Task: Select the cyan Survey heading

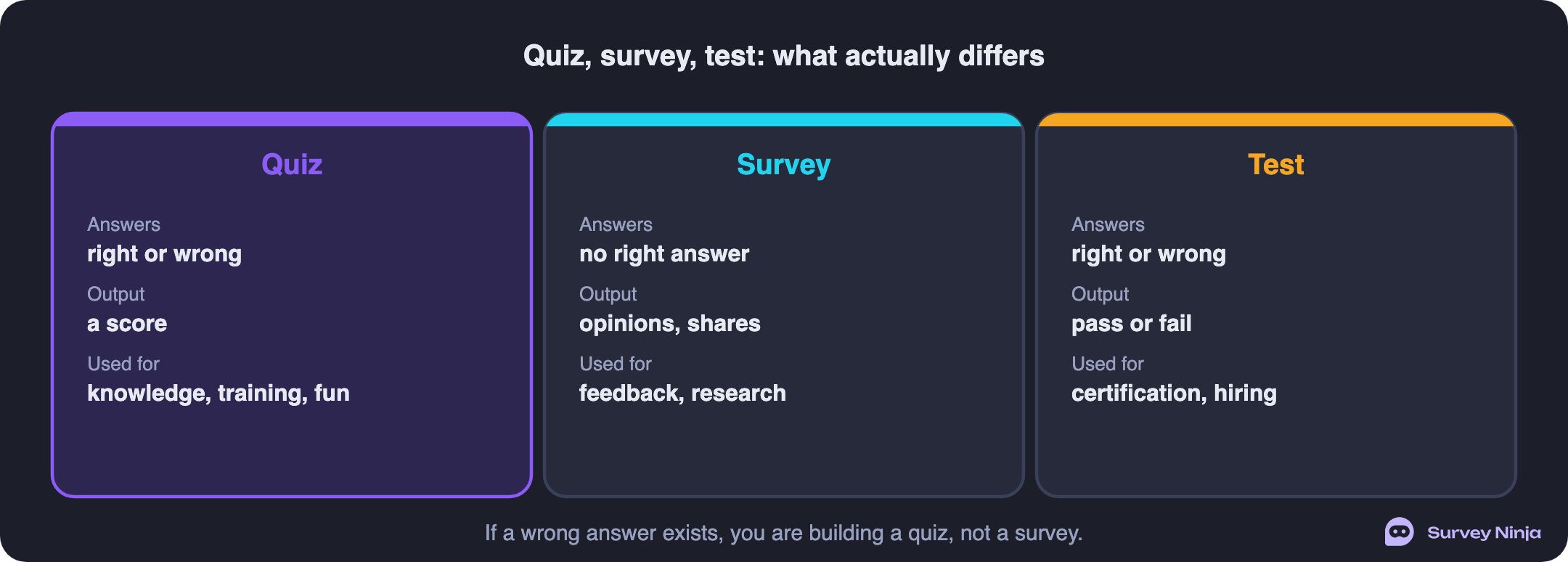Action: click(x=784, y=166)
